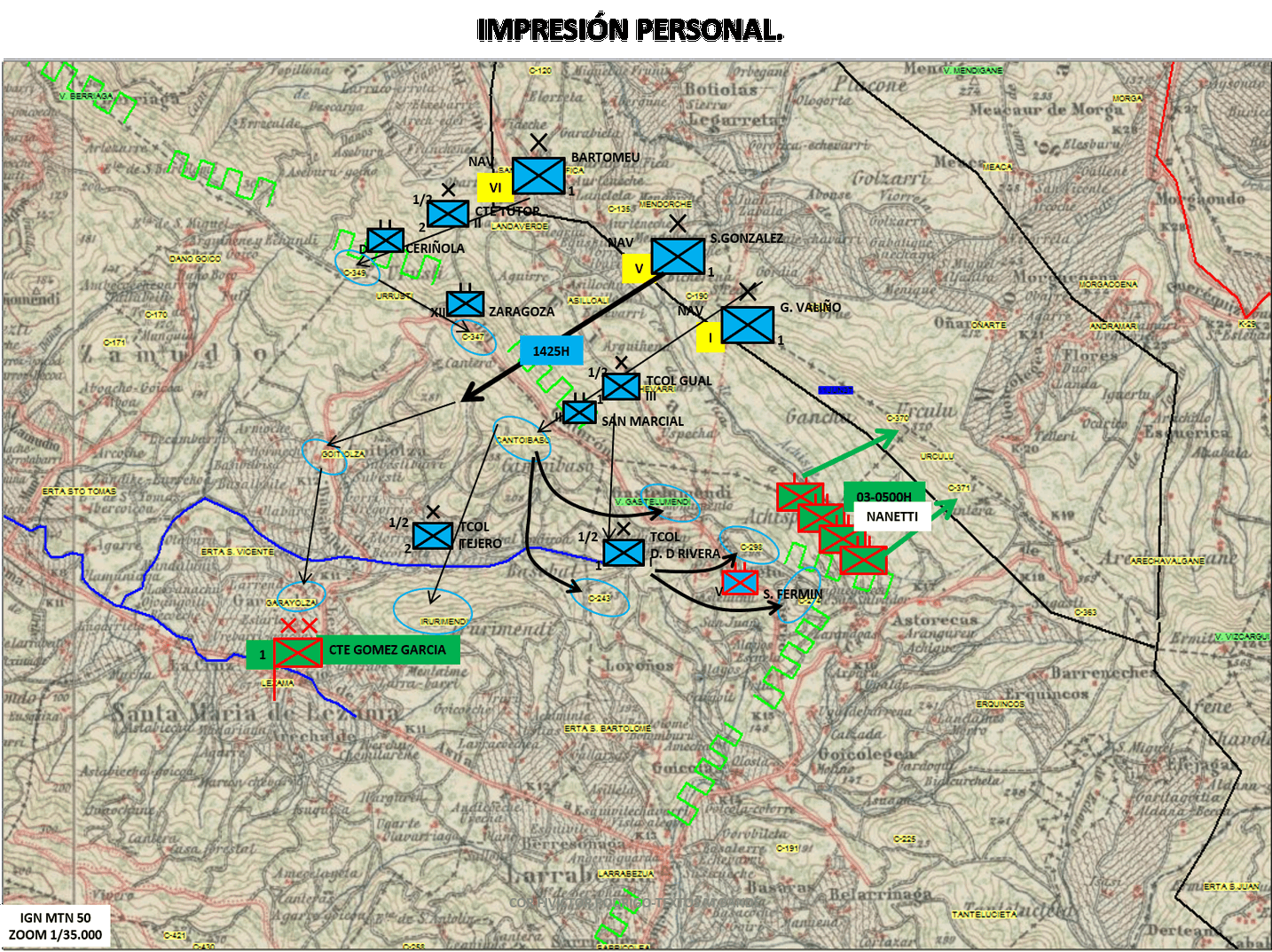Screen dimensions: 1272x952
Task: Select the S.GONZALEZ blue unit symbol
Action: pyautogui.click(x=679, y=256)
